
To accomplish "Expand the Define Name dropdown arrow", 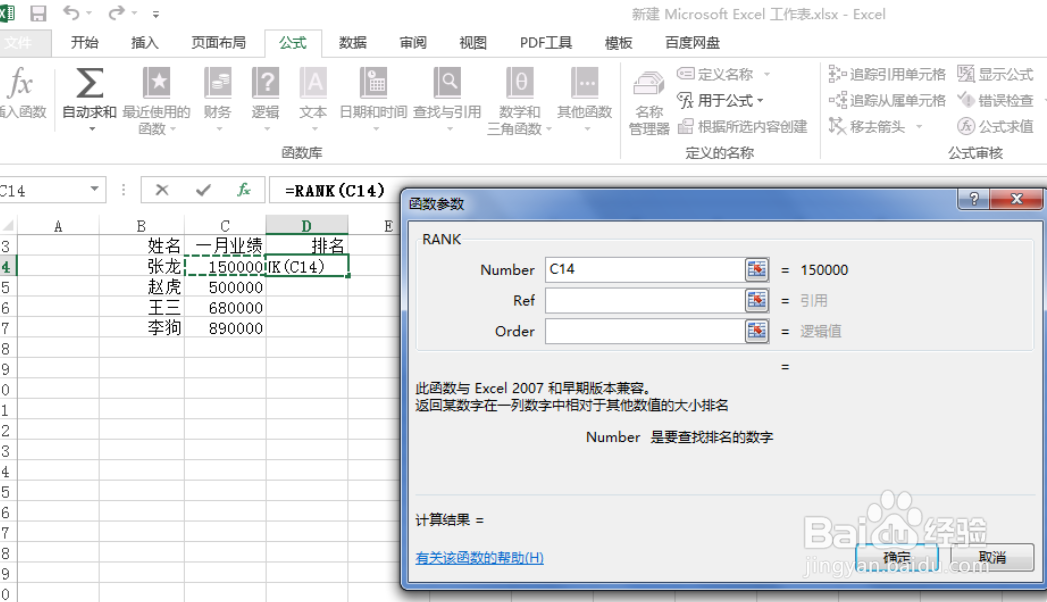I will pos(767,74).
